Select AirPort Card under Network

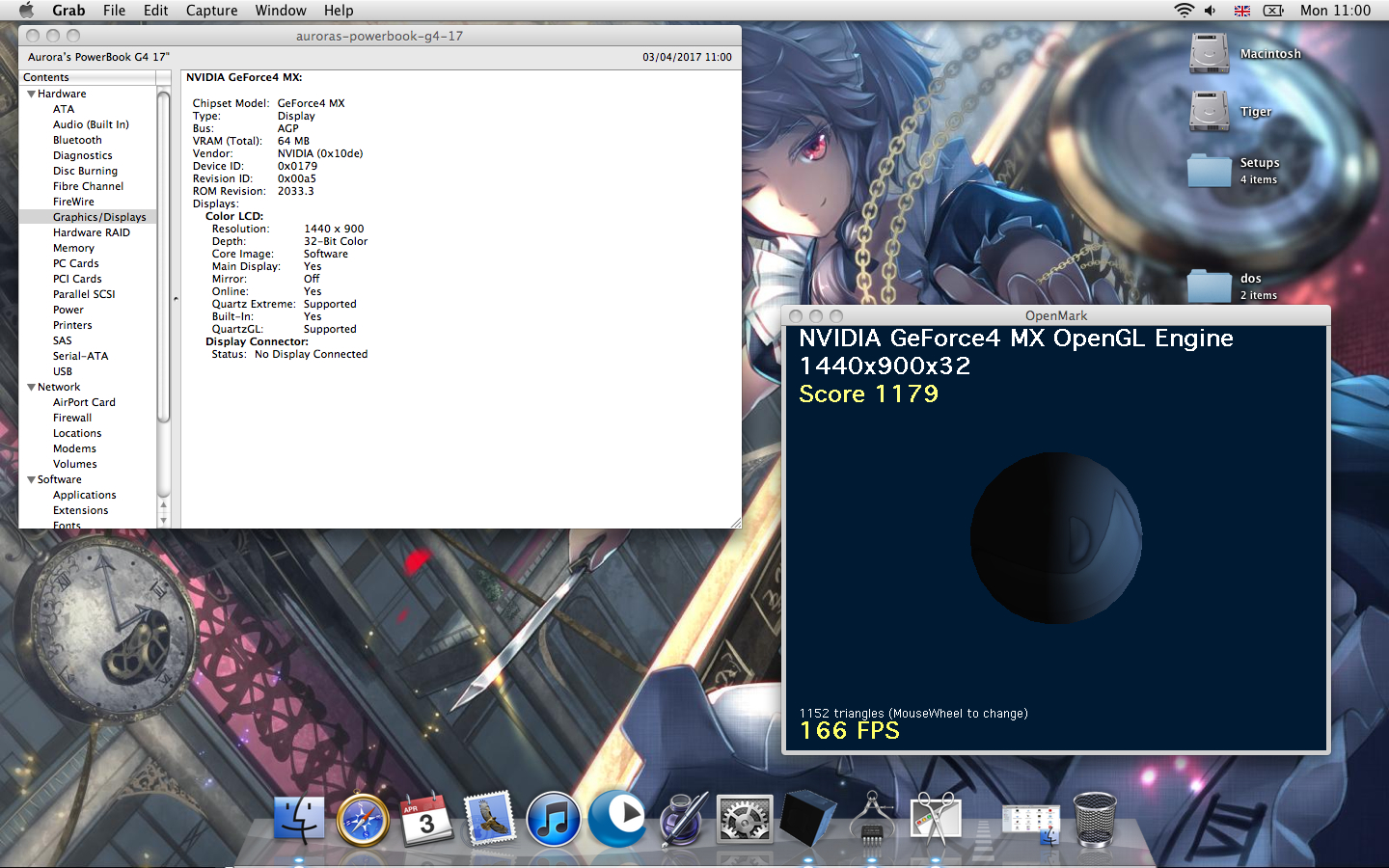84,402
